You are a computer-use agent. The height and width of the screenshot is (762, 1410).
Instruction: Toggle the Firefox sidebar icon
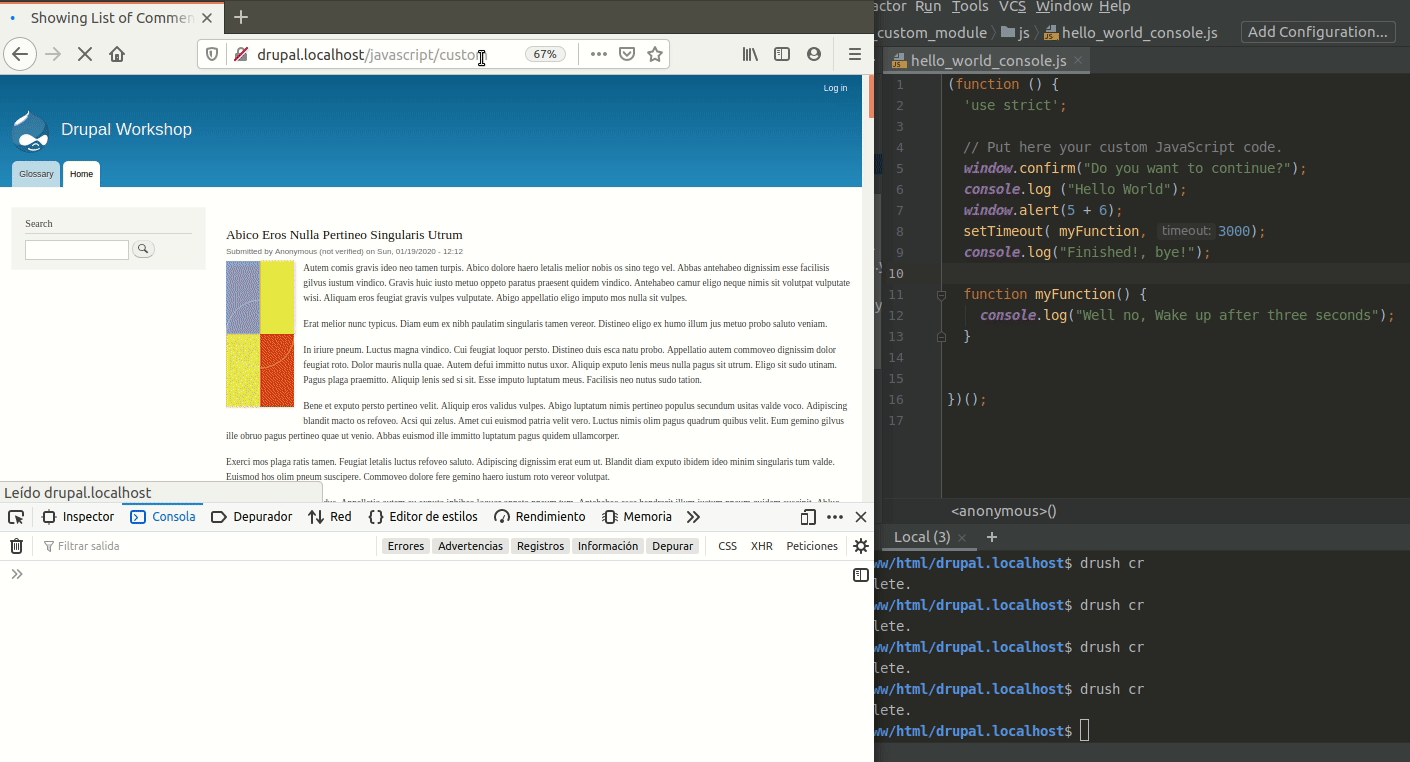[782, 54]
